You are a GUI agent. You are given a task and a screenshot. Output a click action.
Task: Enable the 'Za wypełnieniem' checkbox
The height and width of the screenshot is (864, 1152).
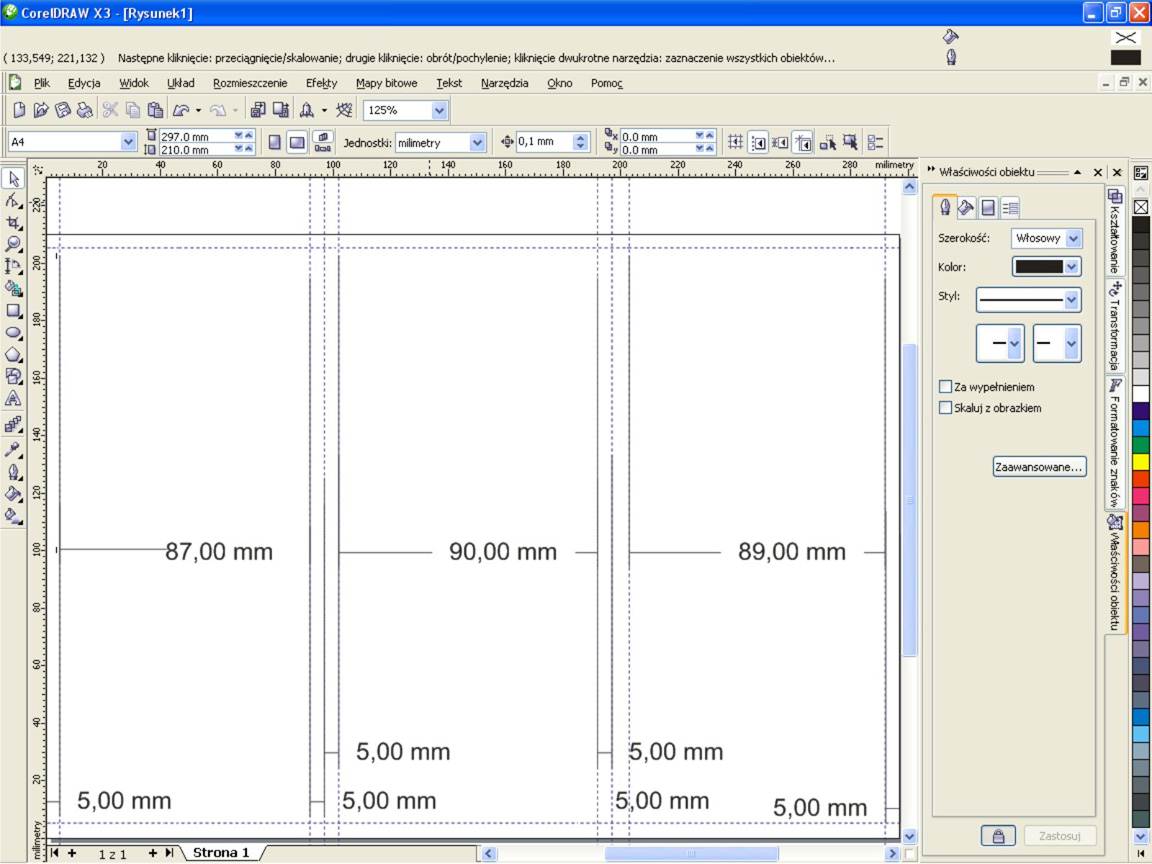click(x=945, y=387)
